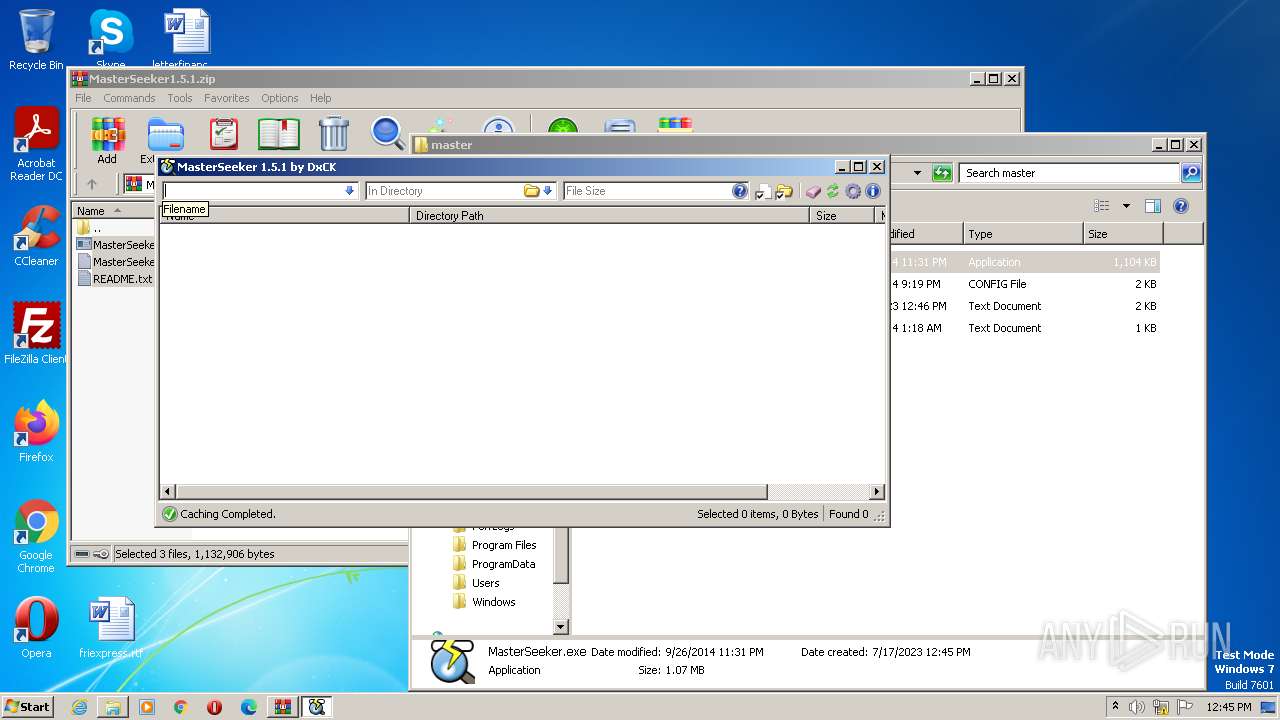Sort by Directory Path column header
Image resolution: width=1280 pixels, height=720 pixels.
(609, 215)
